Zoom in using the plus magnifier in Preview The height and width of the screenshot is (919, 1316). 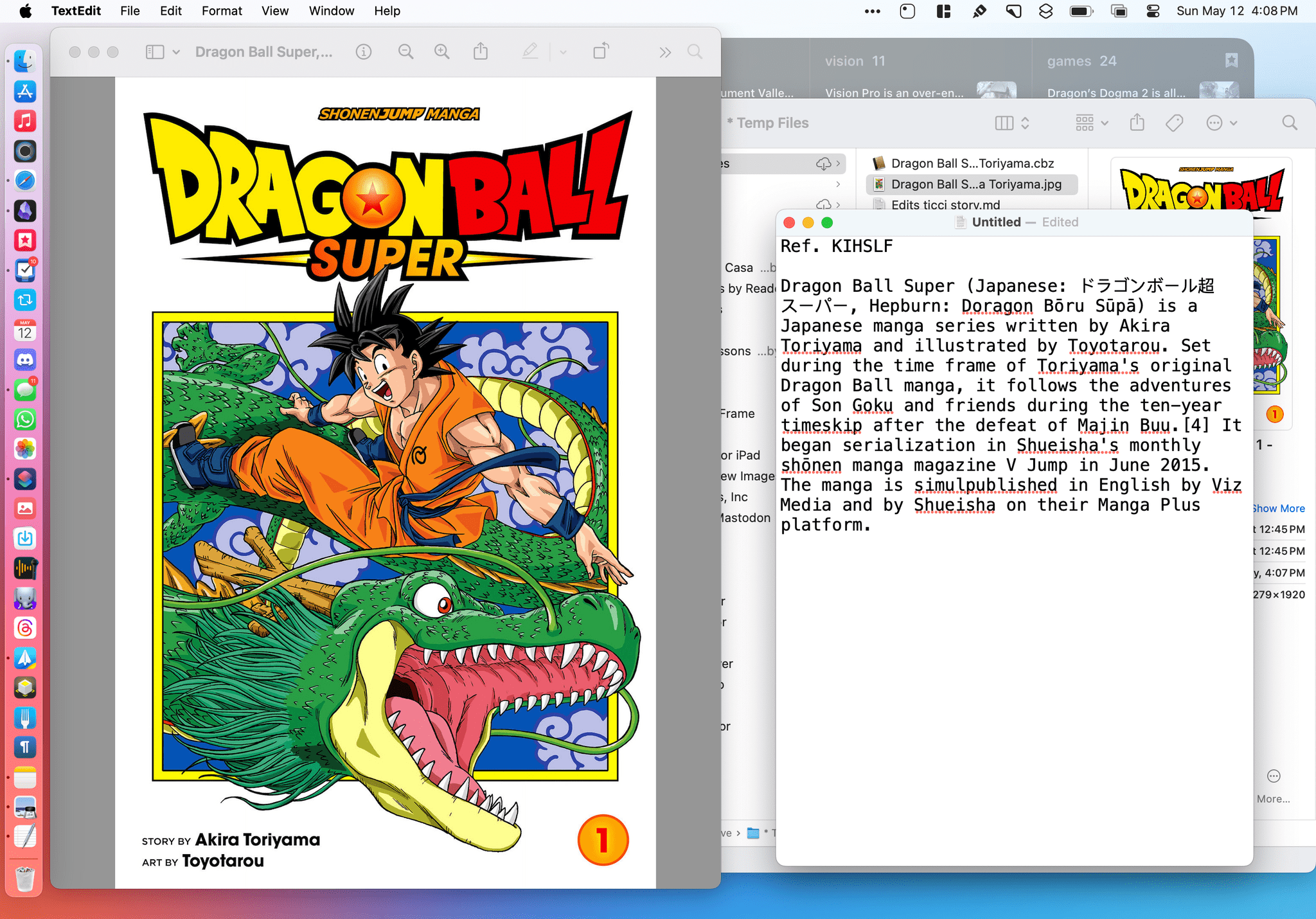[x=442, y=52]
